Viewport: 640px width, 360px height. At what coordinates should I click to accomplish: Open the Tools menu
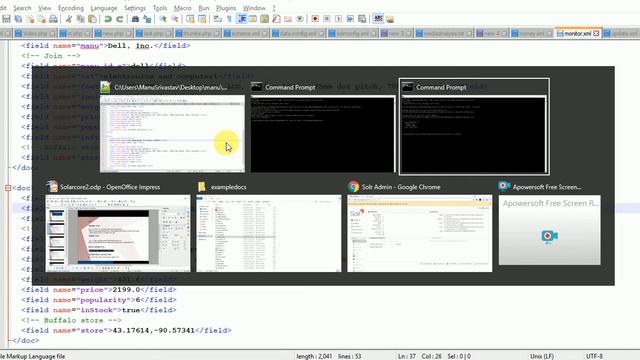tap(160, 8)
